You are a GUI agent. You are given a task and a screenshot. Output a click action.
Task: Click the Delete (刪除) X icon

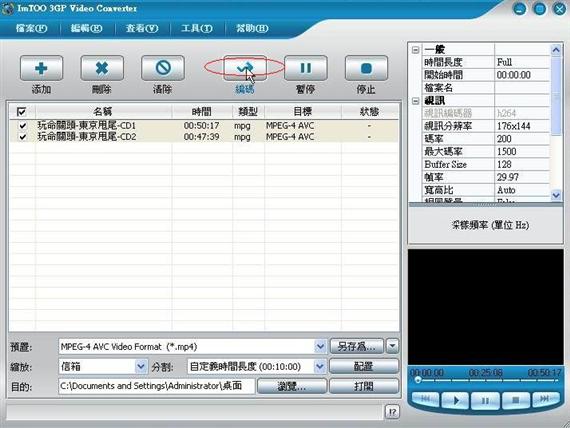click(102, 68)
